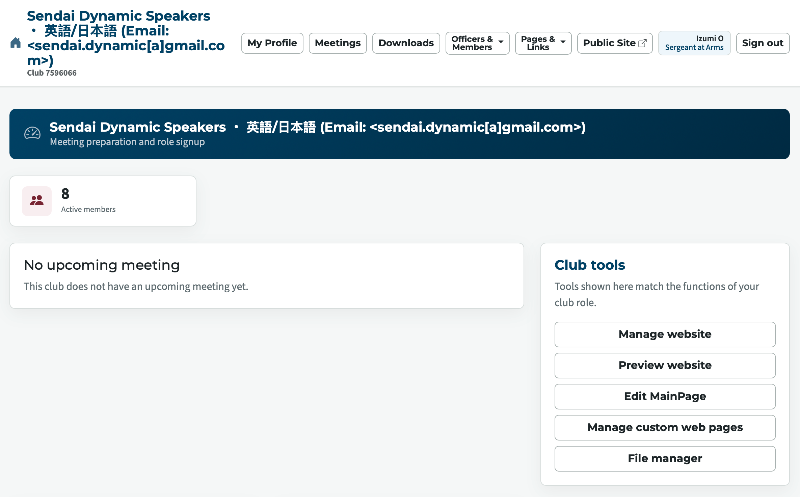Click the external link icon on Public Site
Viewport: 800px width, 497px height.
pos(643,43)
